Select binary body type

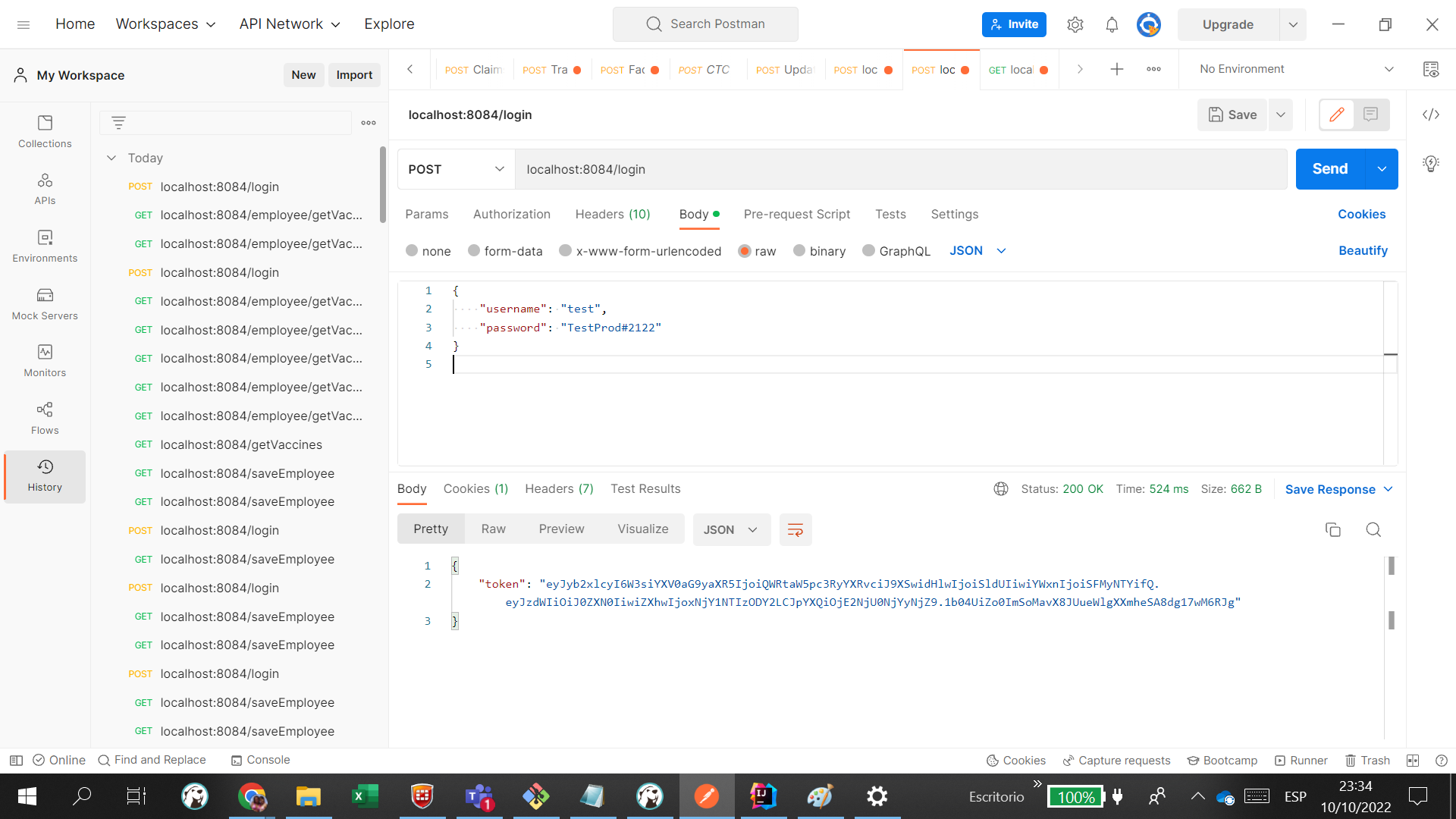(x=819, y=250)
